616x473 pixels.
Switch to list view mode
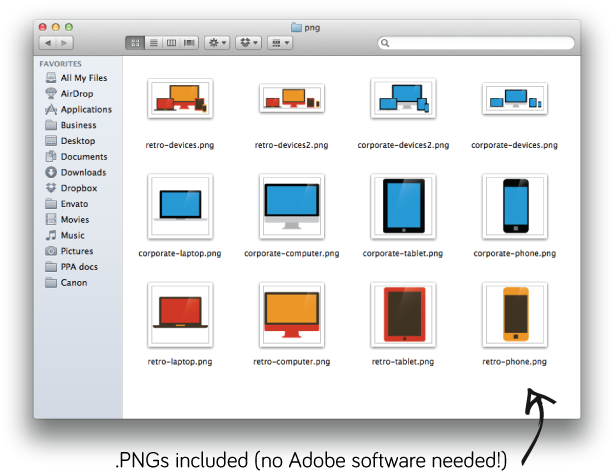(x=153, y=43)
